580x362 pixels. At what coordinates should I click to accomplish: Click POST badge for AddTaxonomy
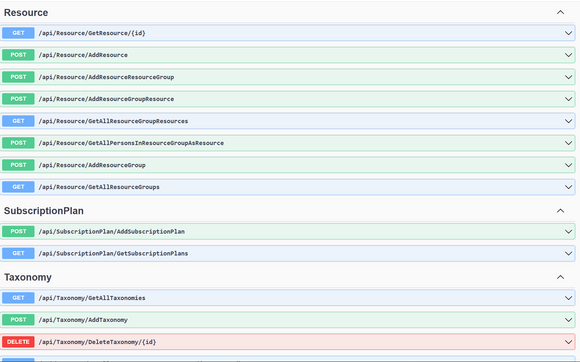point(18,319)
